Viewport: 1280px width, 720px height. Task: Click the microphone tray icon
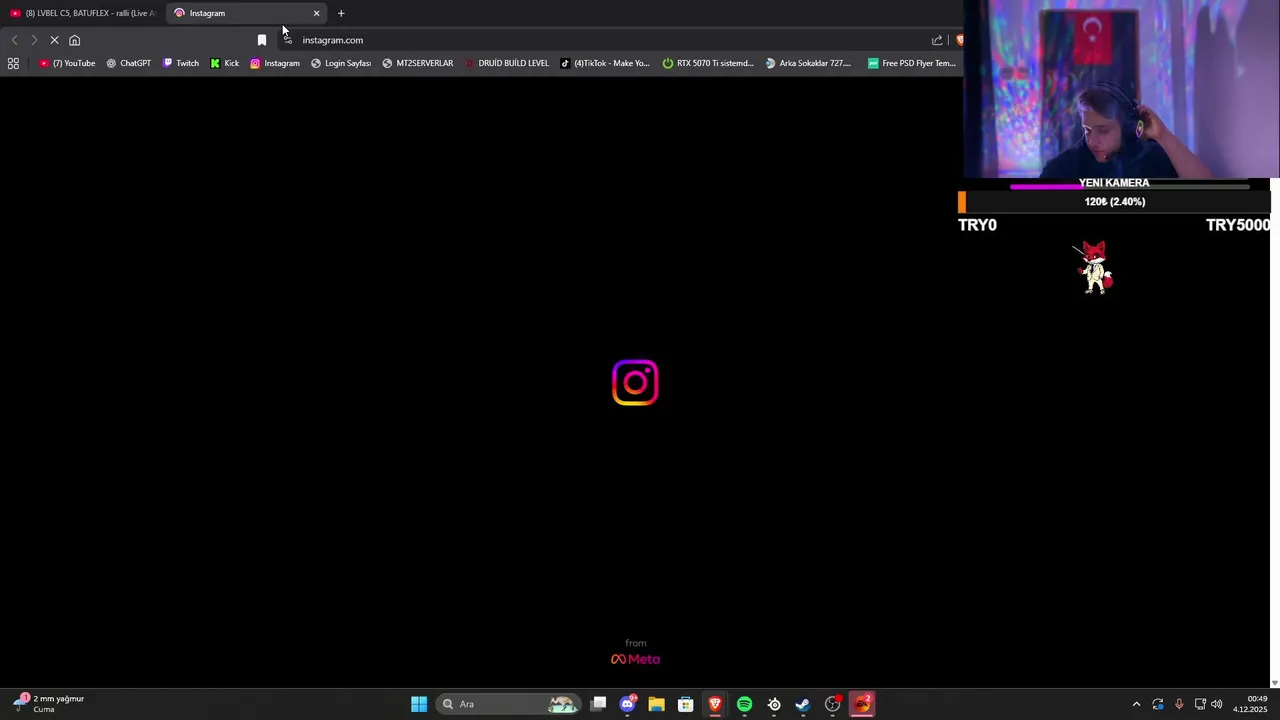click(x=1179, y=704)
